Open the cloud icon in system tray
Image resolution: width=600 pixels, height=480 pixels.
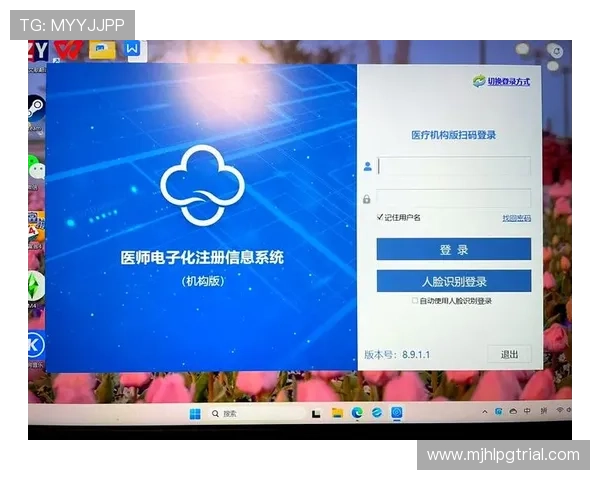click(x=513, y=411)
